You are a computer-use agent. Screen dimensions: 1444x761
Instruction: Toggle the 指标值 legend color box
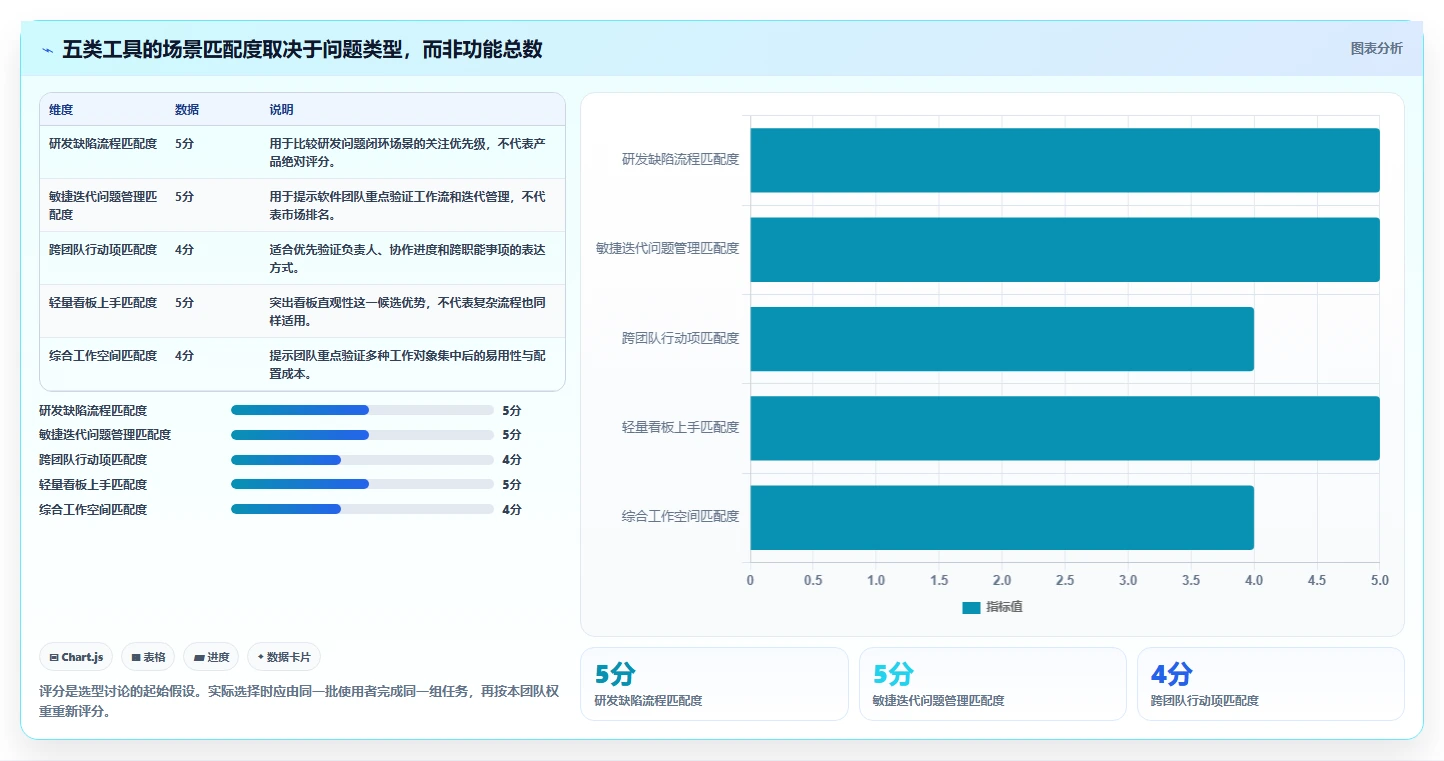971,607
